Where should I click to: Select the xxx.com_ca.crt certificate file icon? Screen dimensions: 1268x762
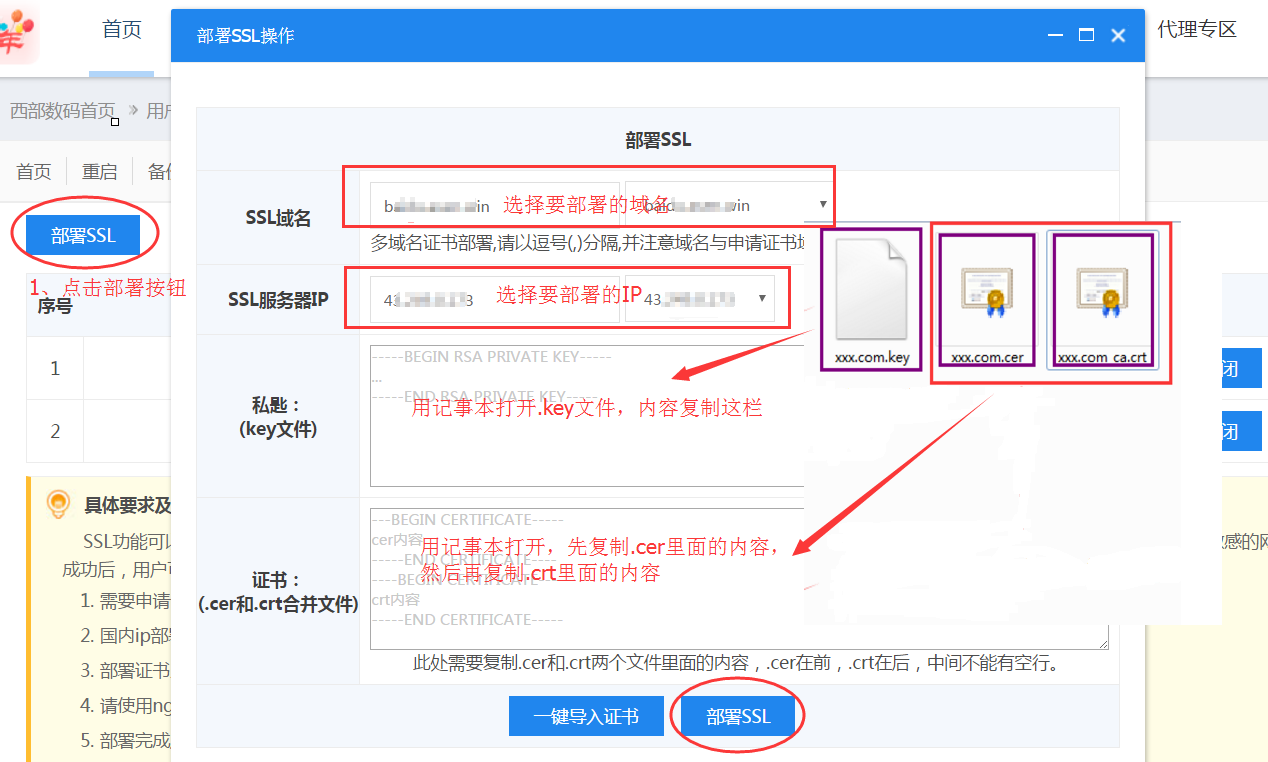[1103, 292]
